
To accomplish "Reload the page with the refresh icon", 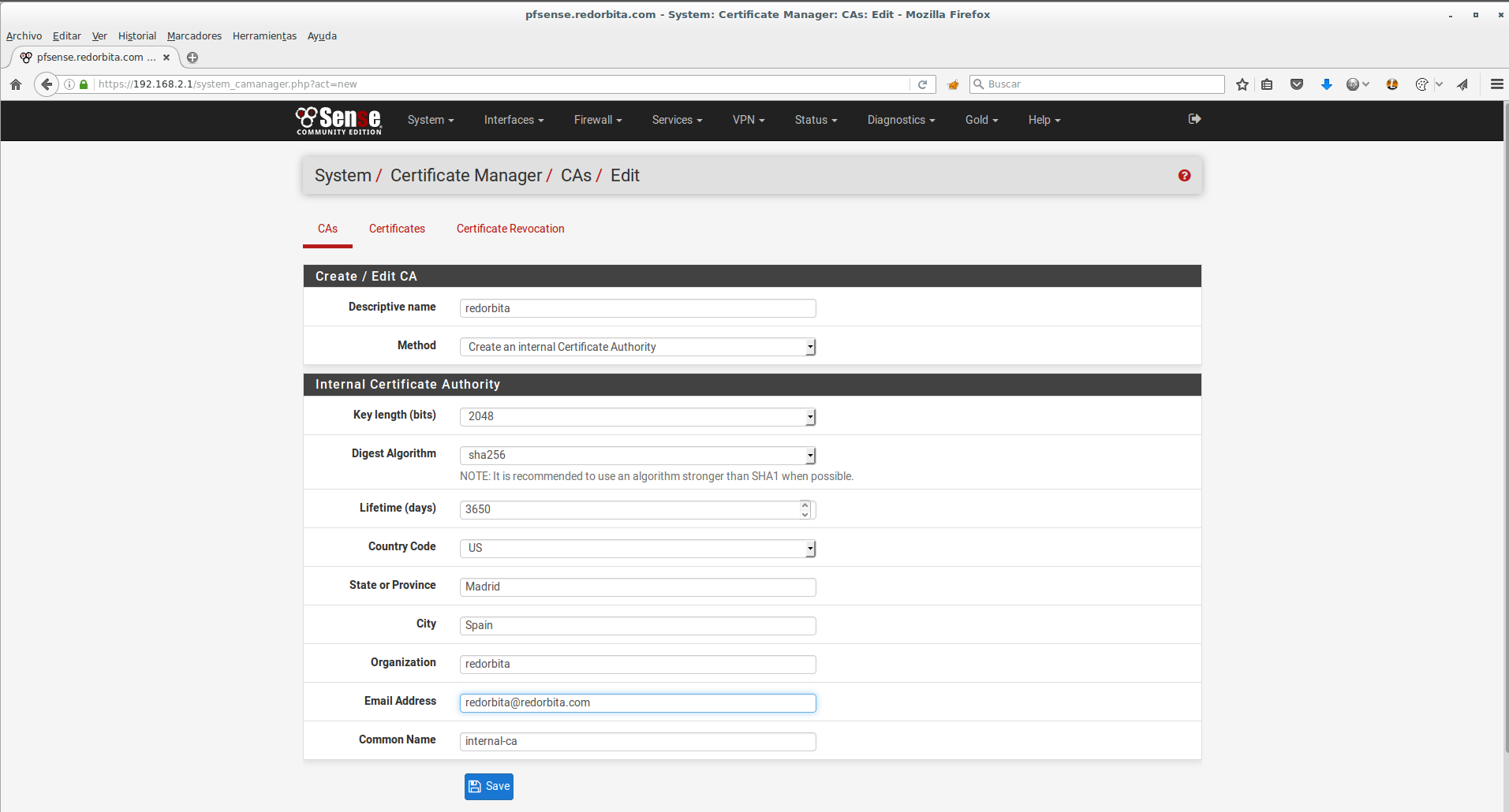I will click(x=922, y=84).
